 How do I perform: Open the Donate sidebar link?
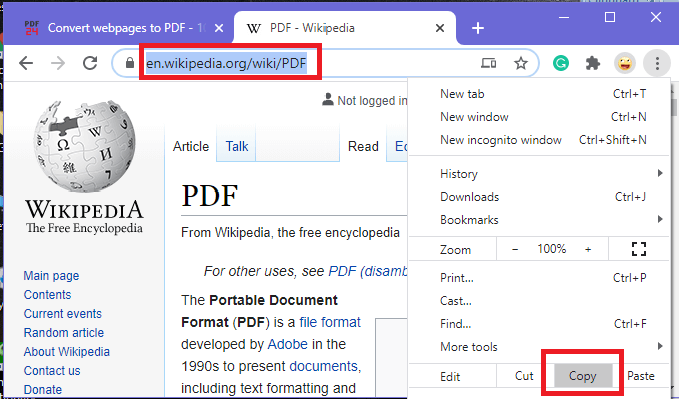coord(42,389)
